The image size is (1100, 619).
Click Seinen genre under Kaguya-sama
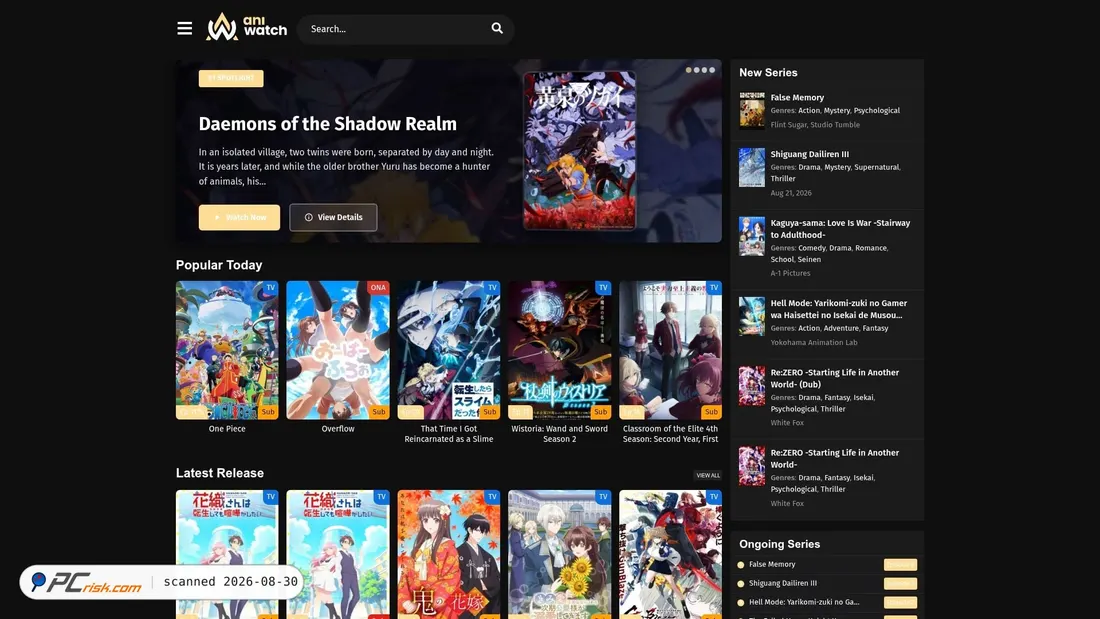click(809, 260)
